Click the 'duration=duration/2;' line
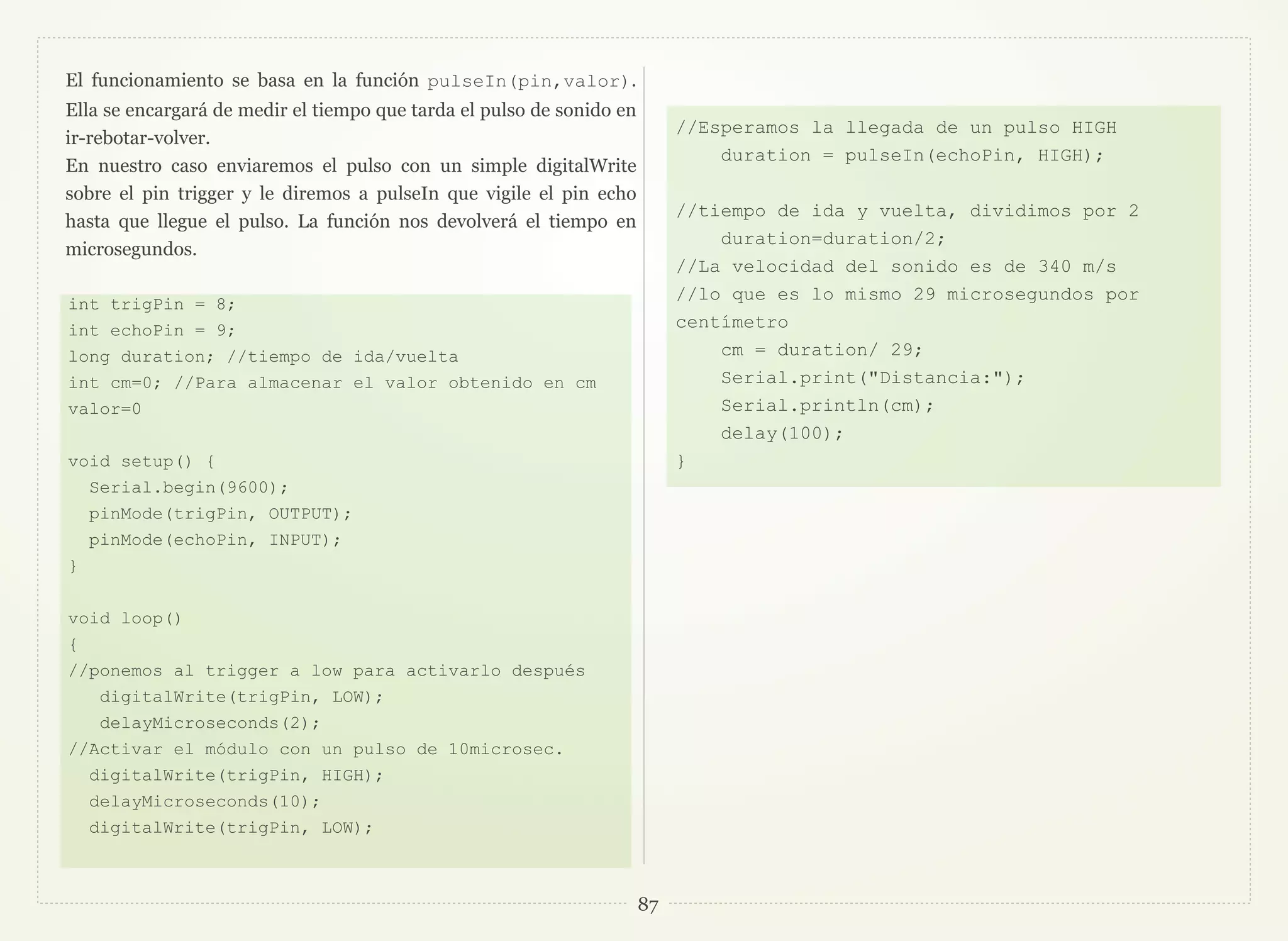The image size is (1288, 941). pyautogui.click(x=833, y=239)
